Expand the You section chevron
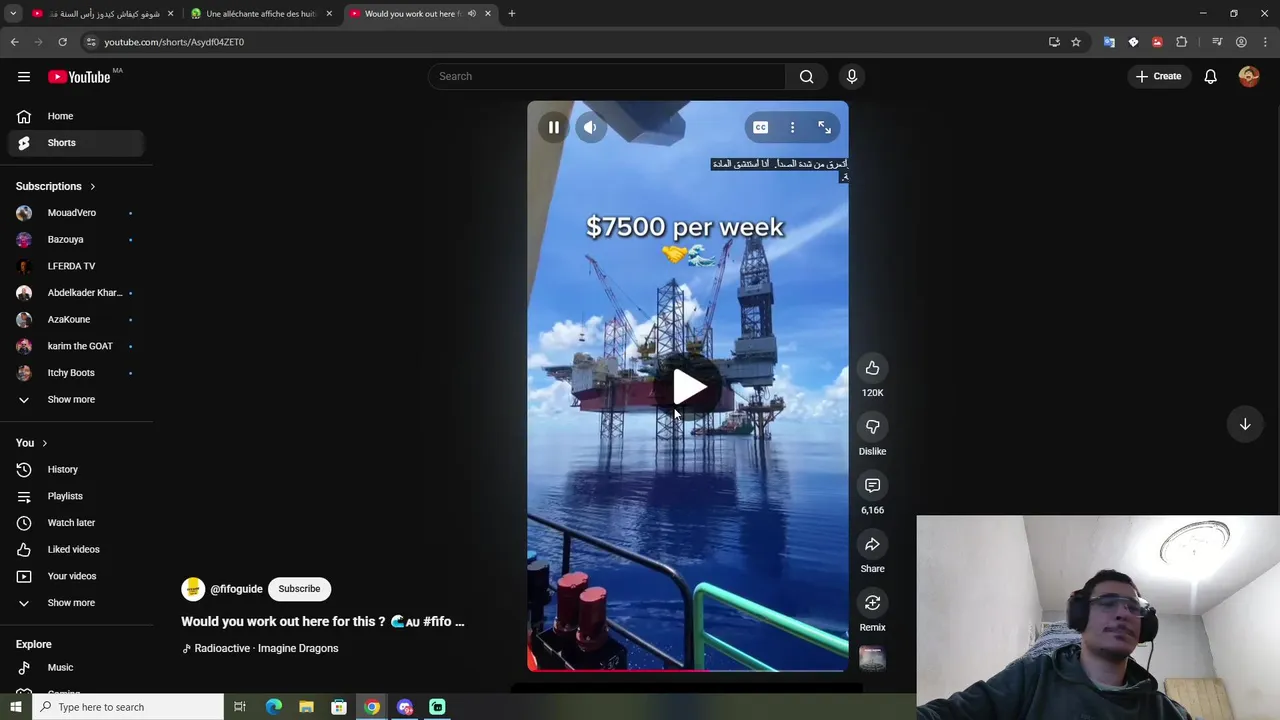The image size is (1280, 720). 44,443
